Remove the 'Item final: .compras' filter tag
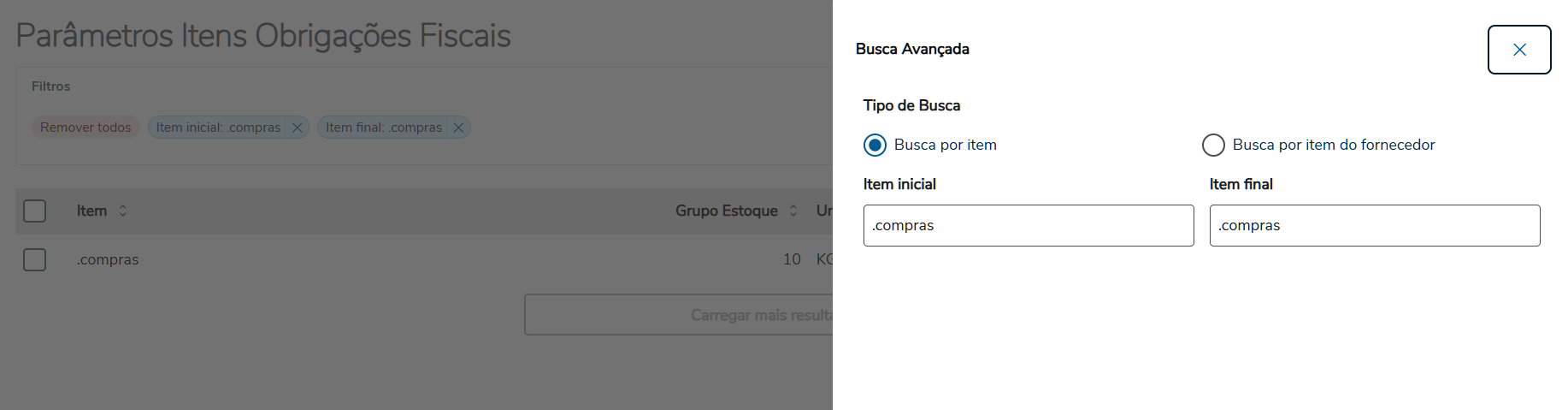The height and width of the screenshot is (410, 1568). (458, 128)
